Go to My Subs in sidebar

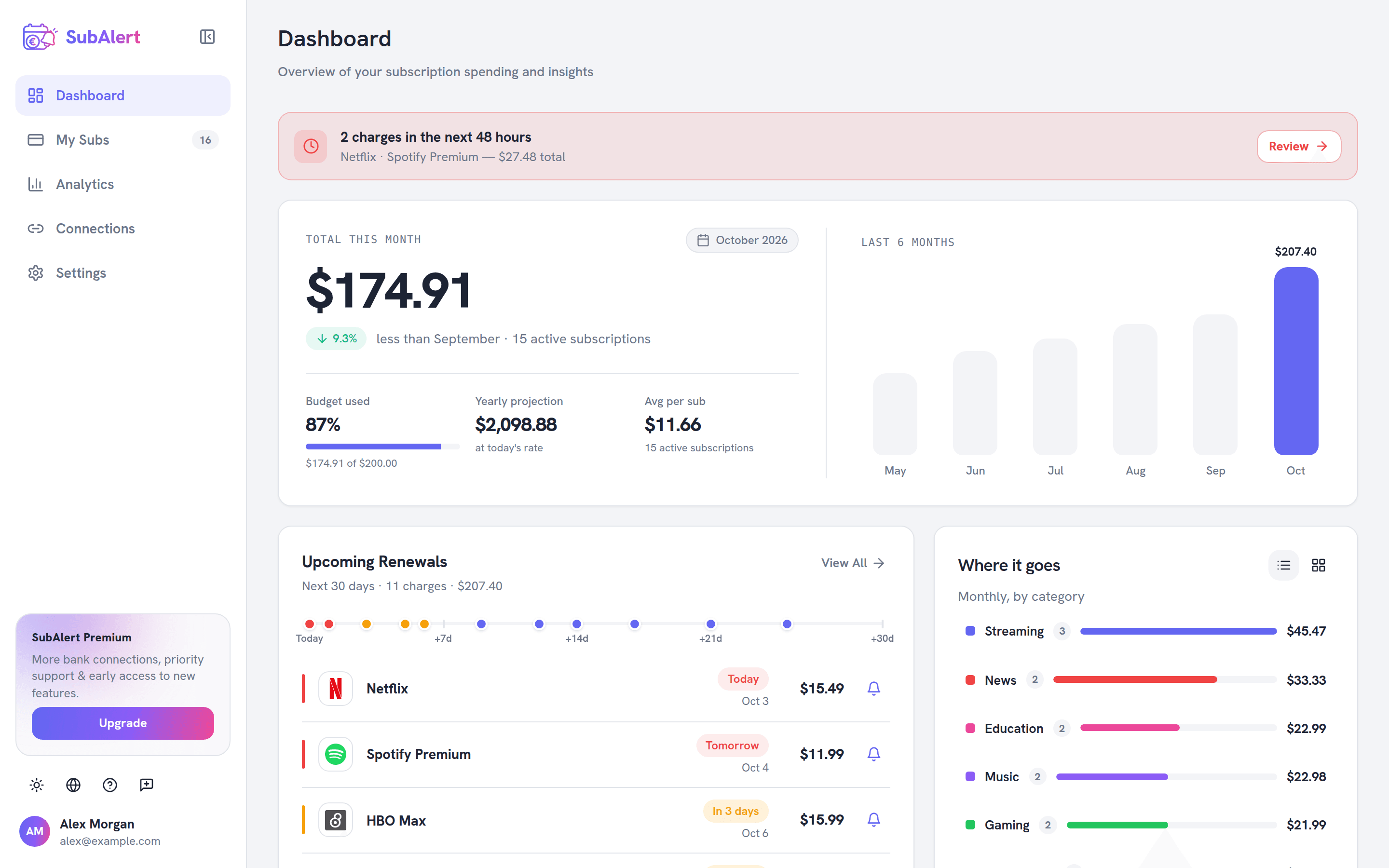(x=123, y=140)
